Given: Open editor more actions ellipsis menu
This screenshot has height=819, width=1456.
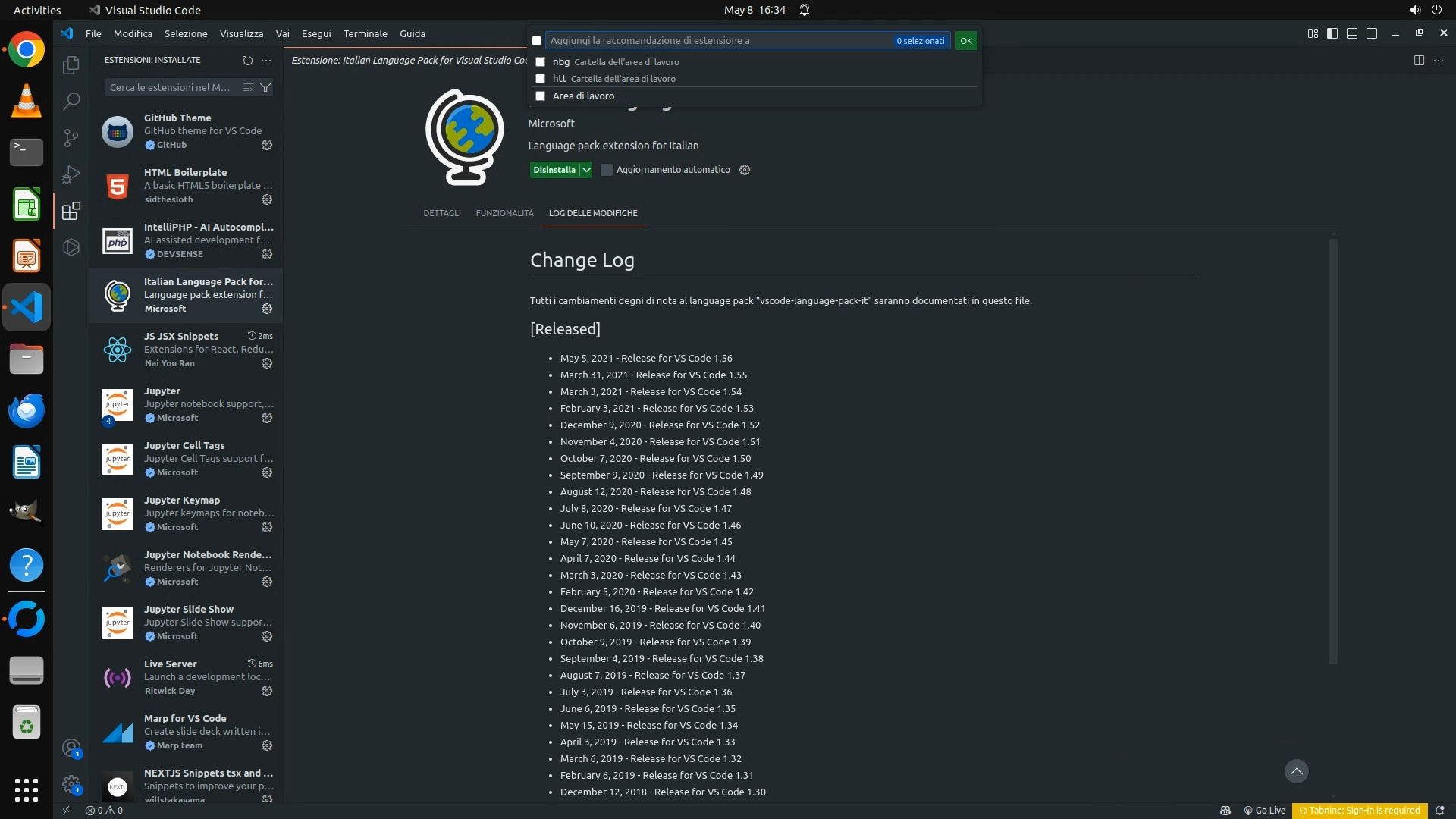Looking at the screenshot, I should coord(1439,61).
